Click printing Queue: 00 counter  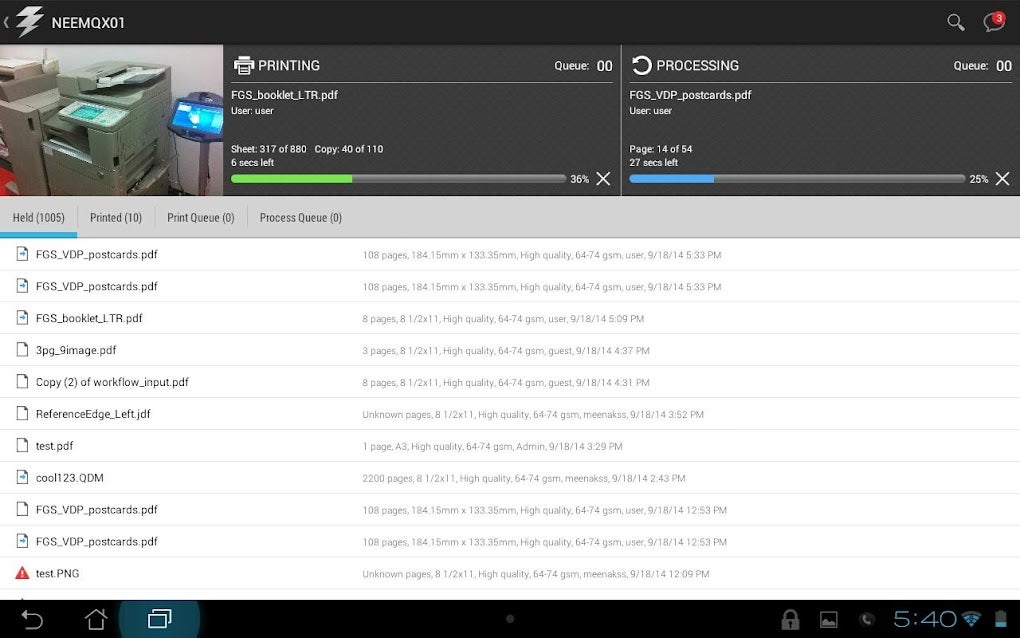tap(583, 66)
